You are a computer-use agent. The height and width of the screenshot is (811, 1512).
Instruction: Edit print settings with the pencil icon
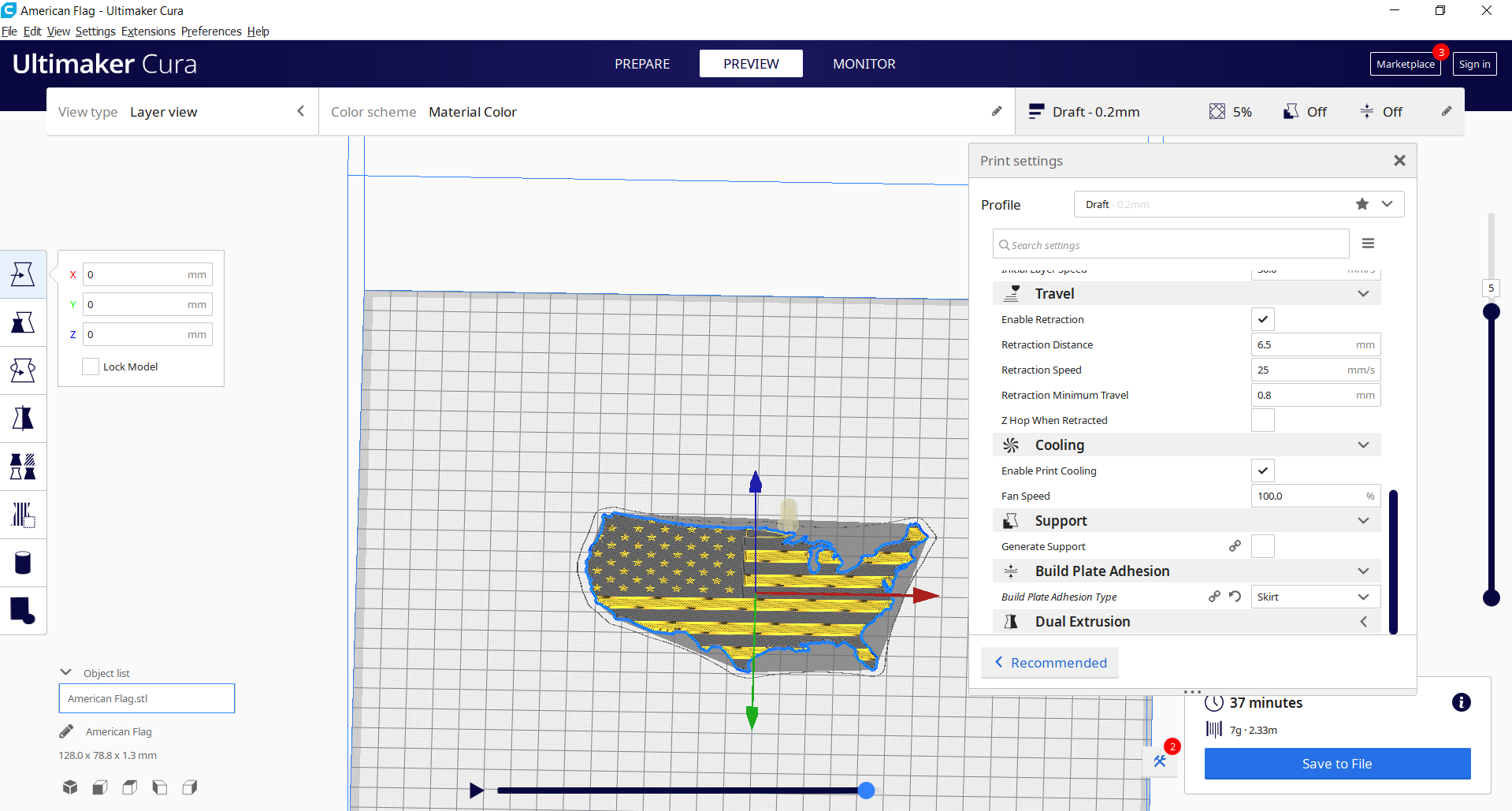(1447, 111)
